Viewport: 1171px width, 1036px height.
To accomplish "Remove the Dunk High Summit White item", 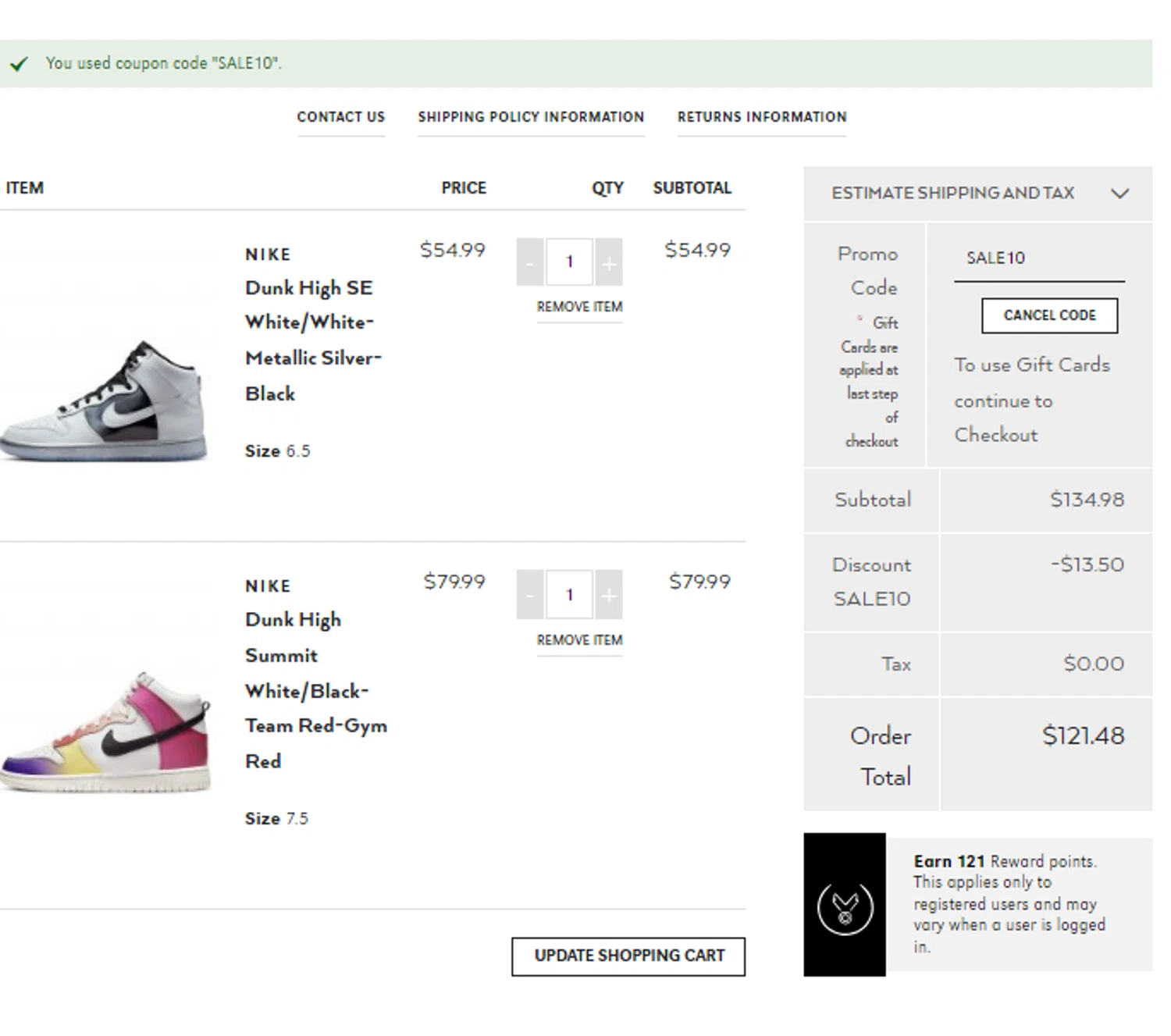I will 579,640.
